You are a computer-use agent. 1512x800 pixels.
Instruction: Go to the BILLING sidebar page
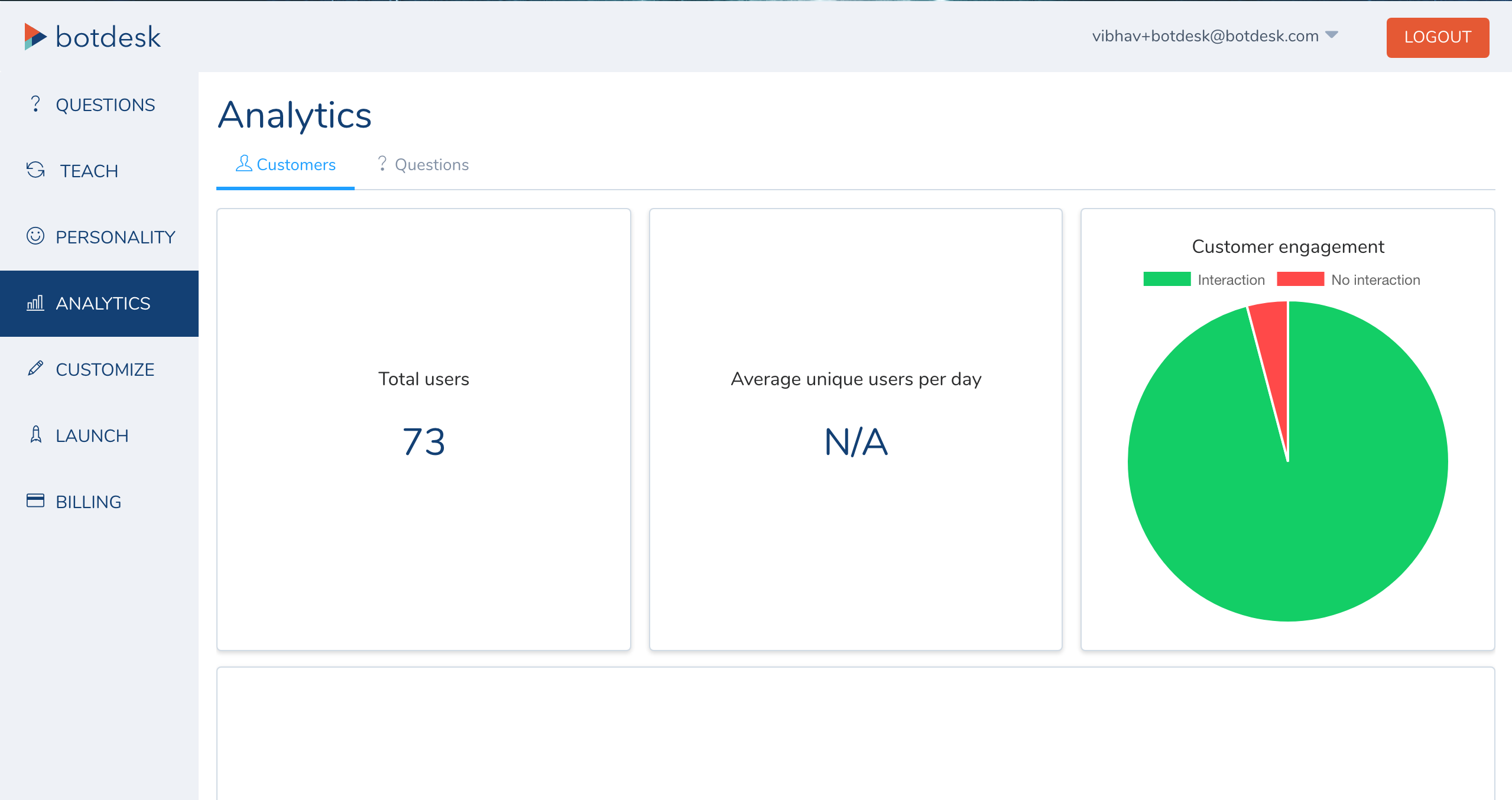point(88,502)
